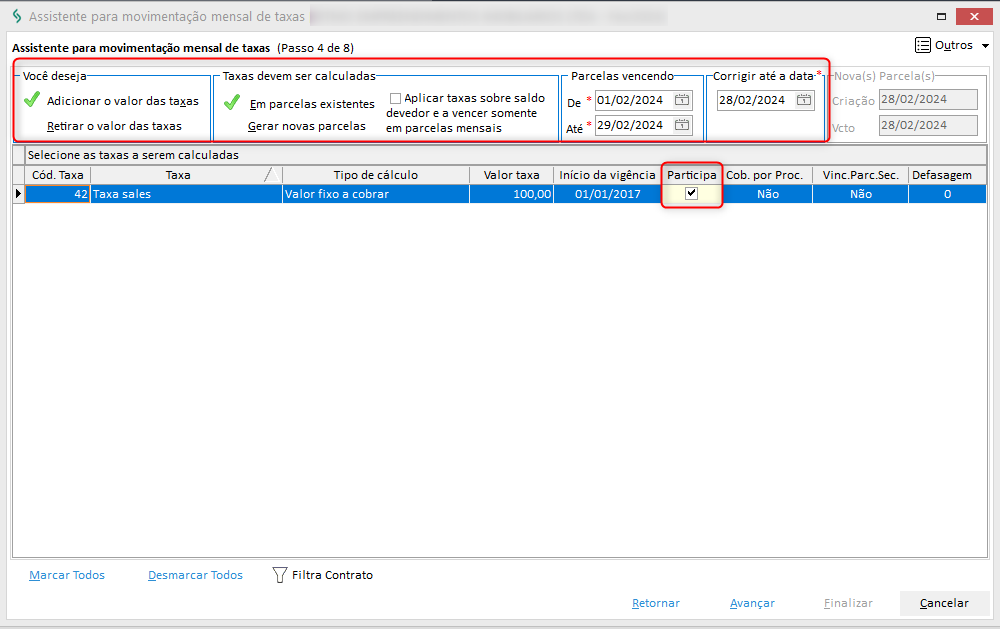Go back with Retornar

click(656, 603)
